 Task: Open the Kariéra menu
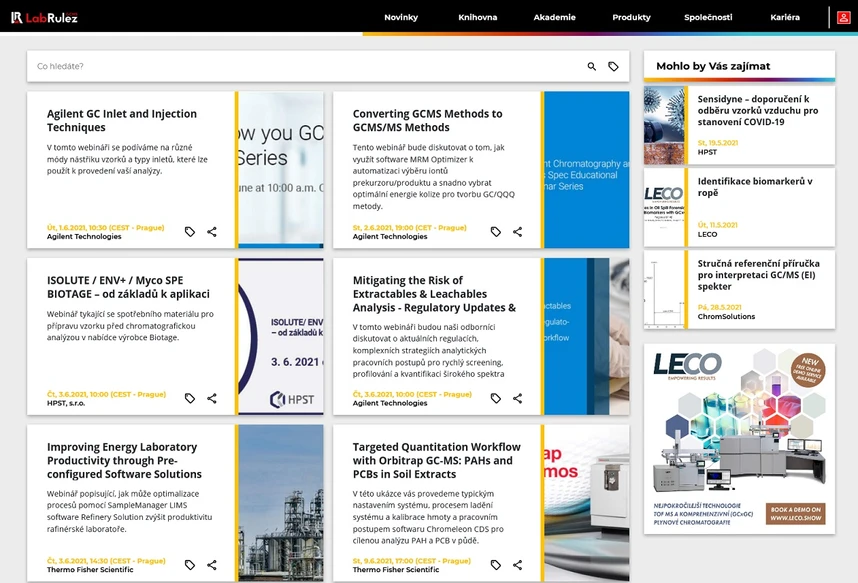pyautogui.click(x=785, y=17)
